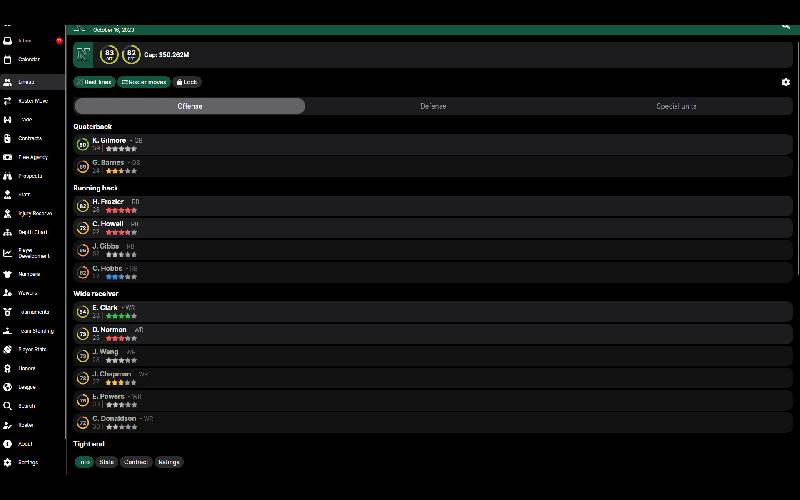Open the Calendar page in the sidebar
The image size is (800, 500).
pyautogui.click(x=28, y=59)
